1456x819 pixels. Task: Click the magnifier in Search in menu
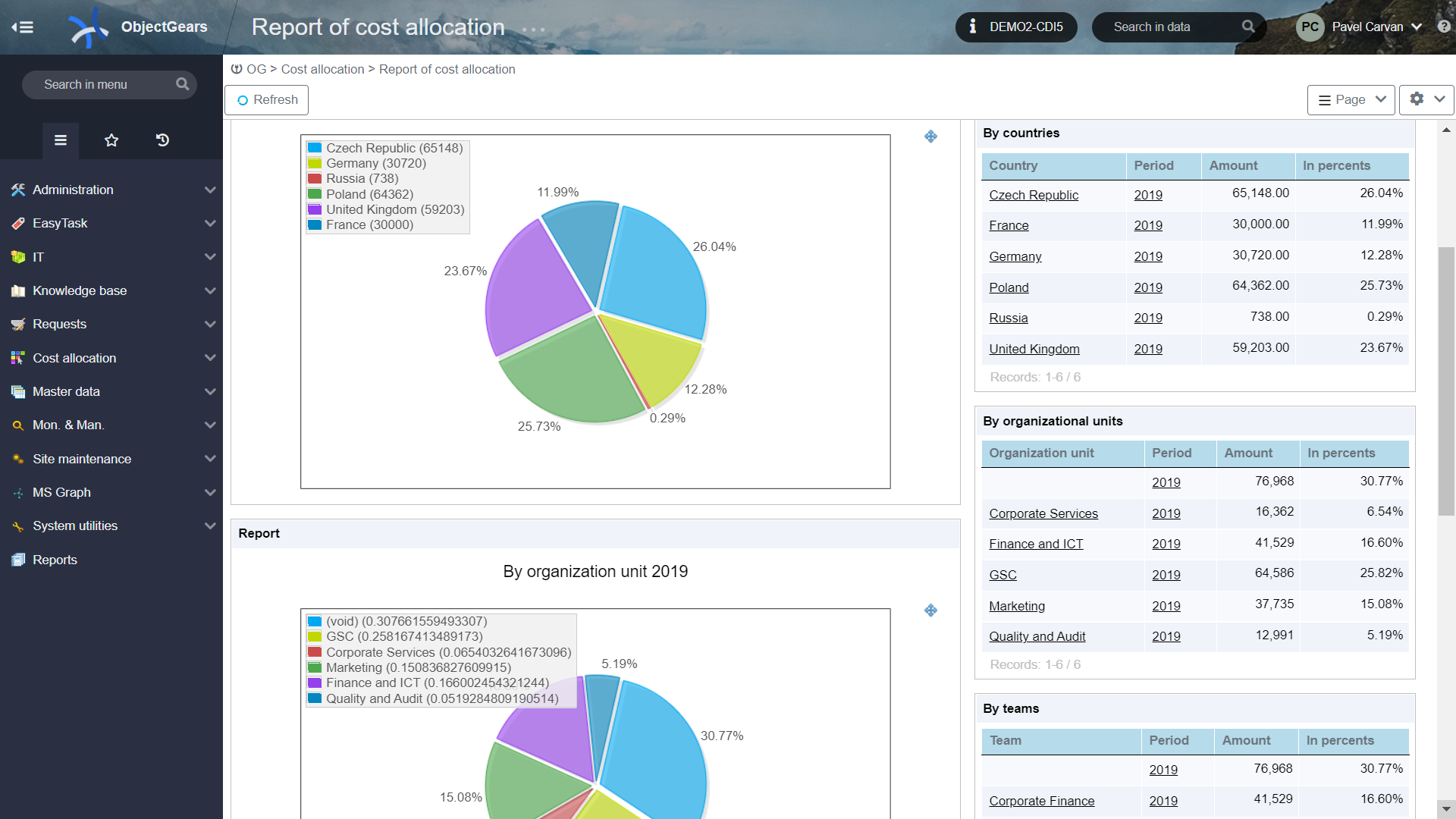(x=182, y=84)
